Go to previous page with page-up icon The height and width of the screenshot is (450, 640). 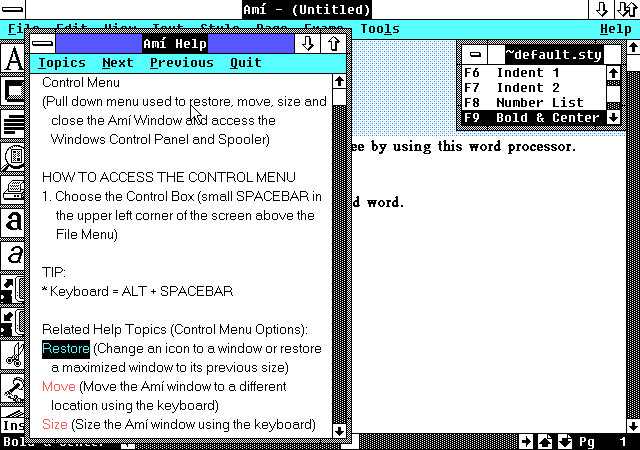(x=545, y=441)
